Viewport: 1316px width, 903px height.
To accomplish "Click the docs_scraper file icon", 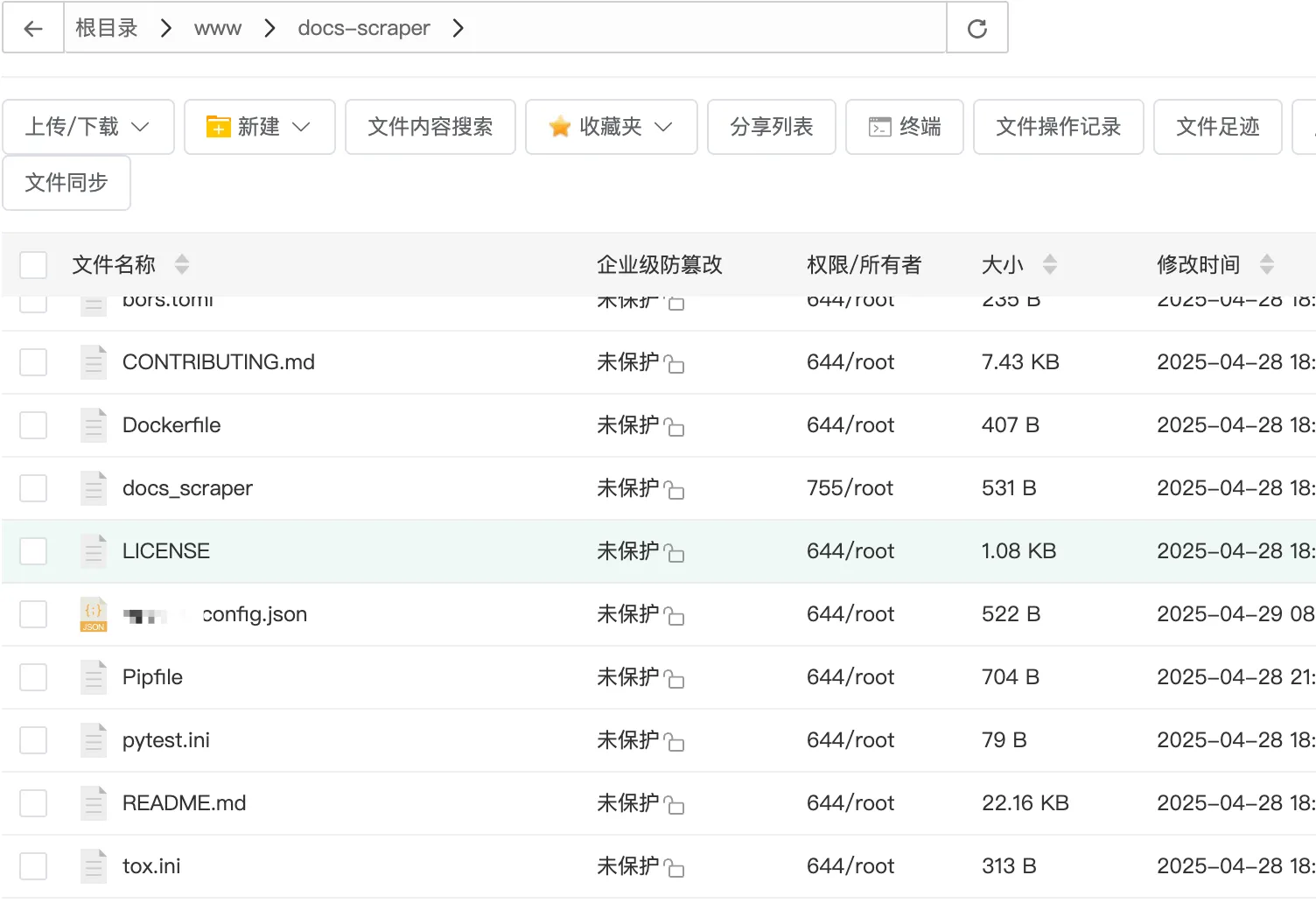I will click(94, 488).
